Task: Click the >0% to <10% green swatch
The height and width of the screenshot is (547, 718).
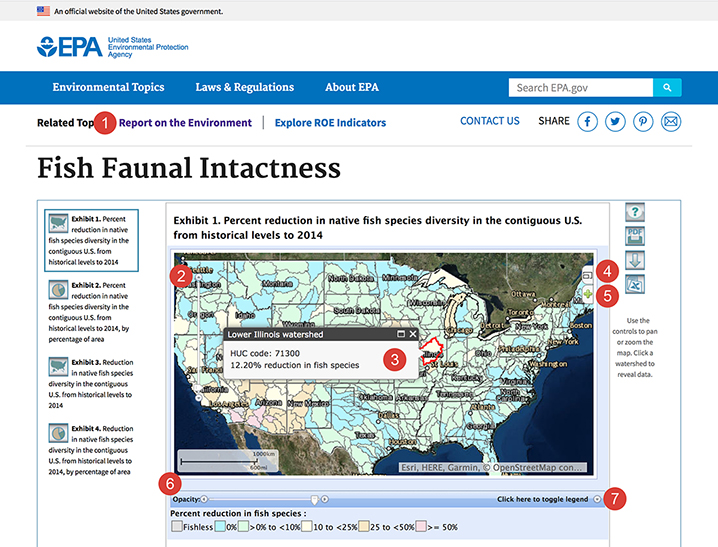Action: (243, 526)
